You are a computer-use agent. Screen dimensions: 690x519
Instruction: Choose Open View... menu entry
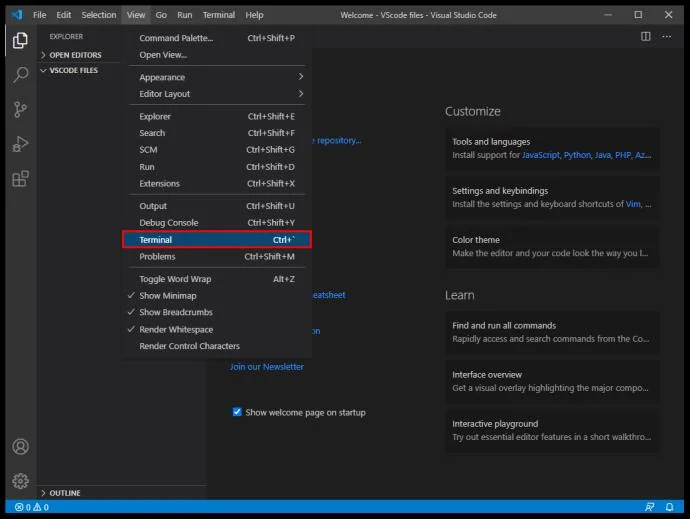pos(217,55)
